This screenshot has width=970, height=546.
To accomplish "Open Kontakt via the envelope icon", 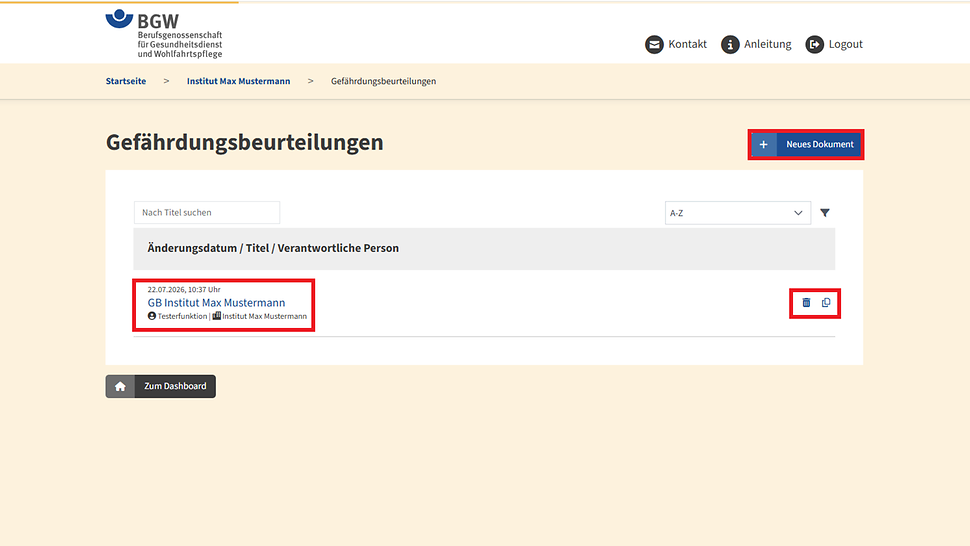I will 654,45.
